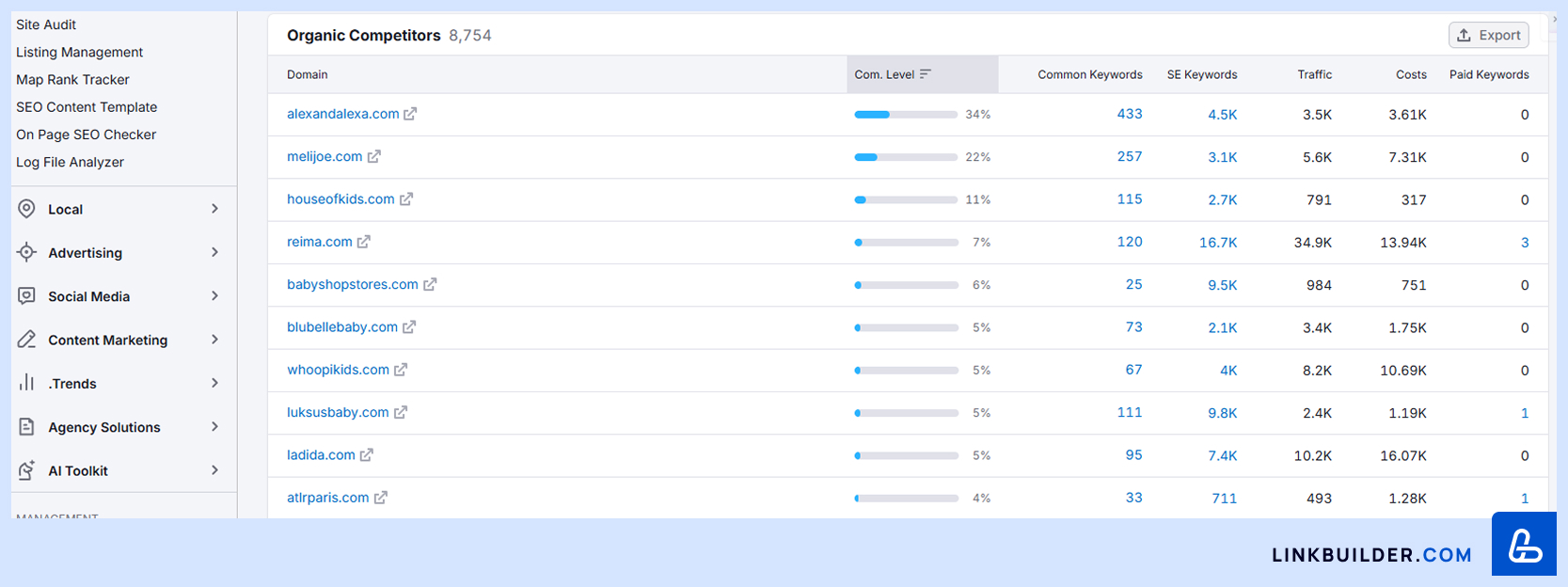Image resolution: width=1568 pixels, height=587 pixels.
Task: Expand the Content Marketing section chevron
Action: coord(214,340)
